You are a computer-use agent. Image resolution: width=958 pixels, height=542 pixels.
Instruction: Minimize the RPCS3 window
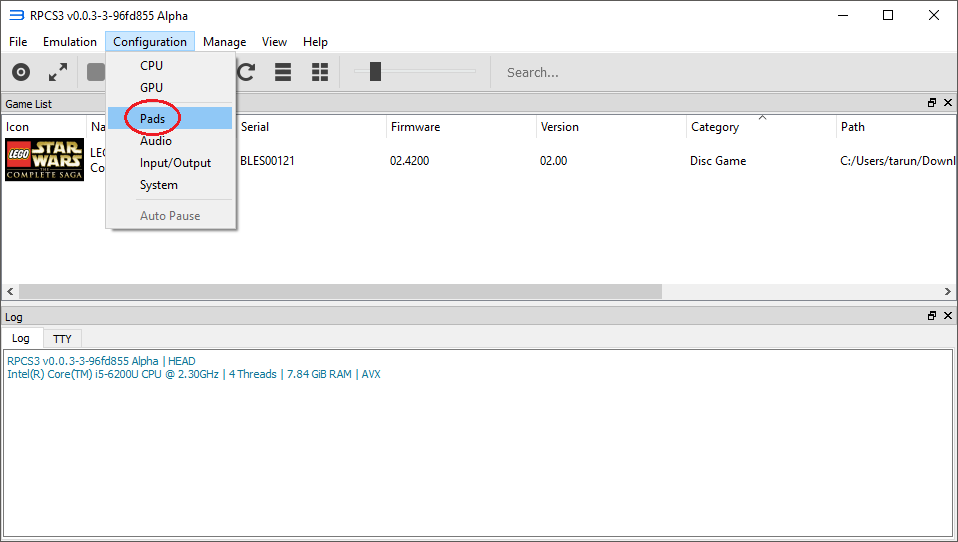click(843, 15)
